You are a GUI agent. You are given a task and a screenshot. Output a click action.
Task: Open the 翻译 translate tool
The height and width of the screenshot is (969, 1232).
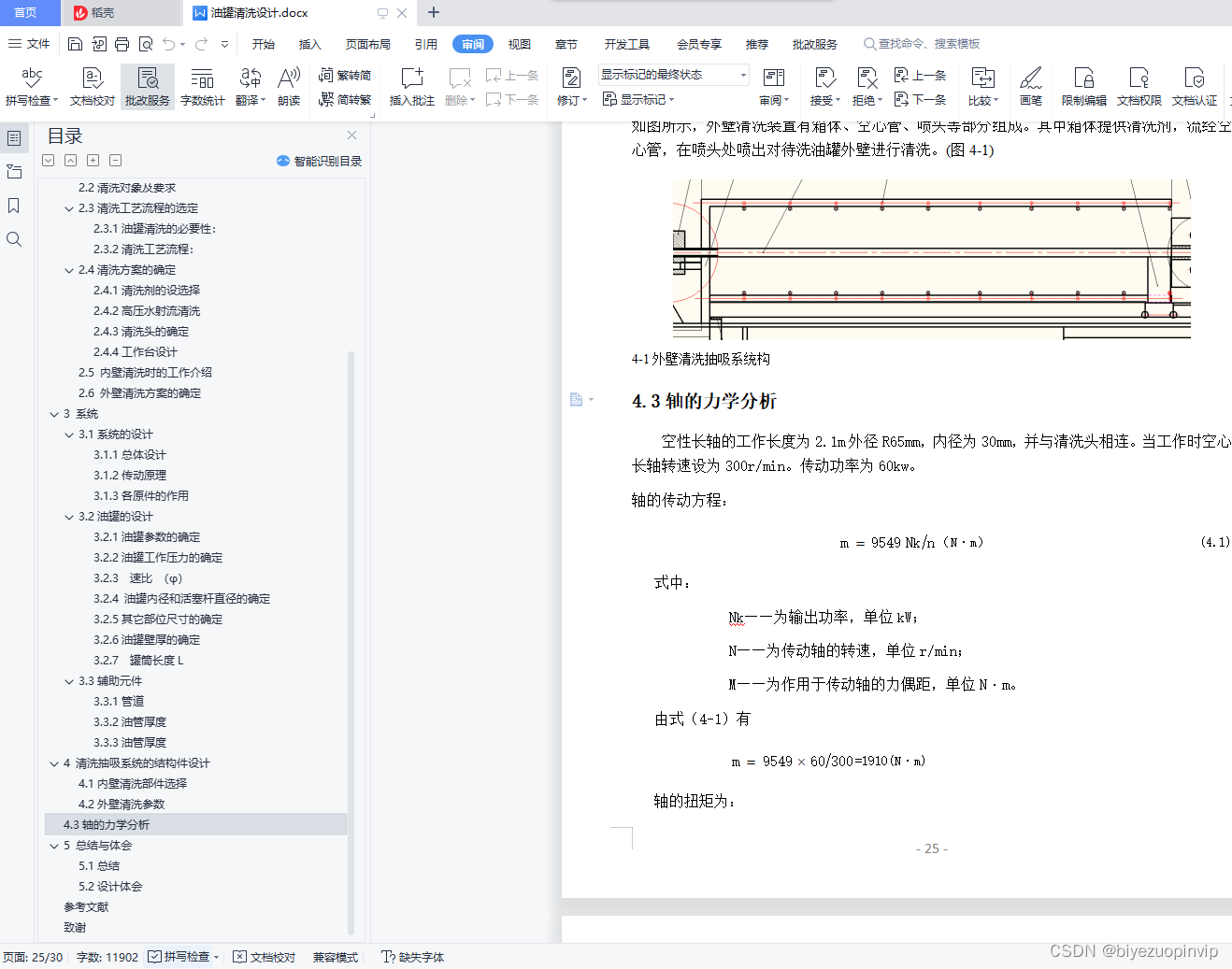point(251,87)
